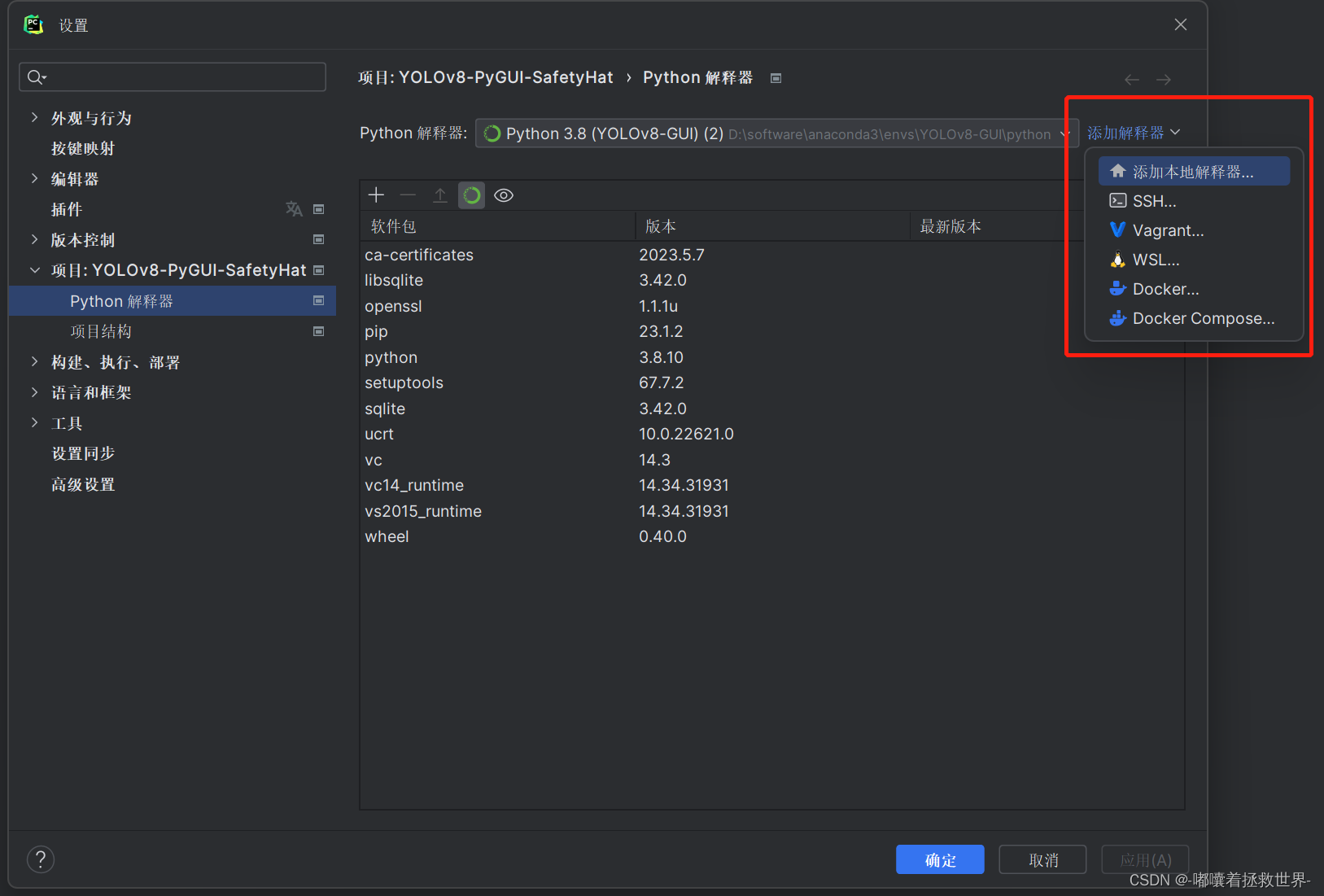1324x896 pixels.
Task: Choose WSL interpreter option
Action: pyautogui.click(x=1194, y=260)
